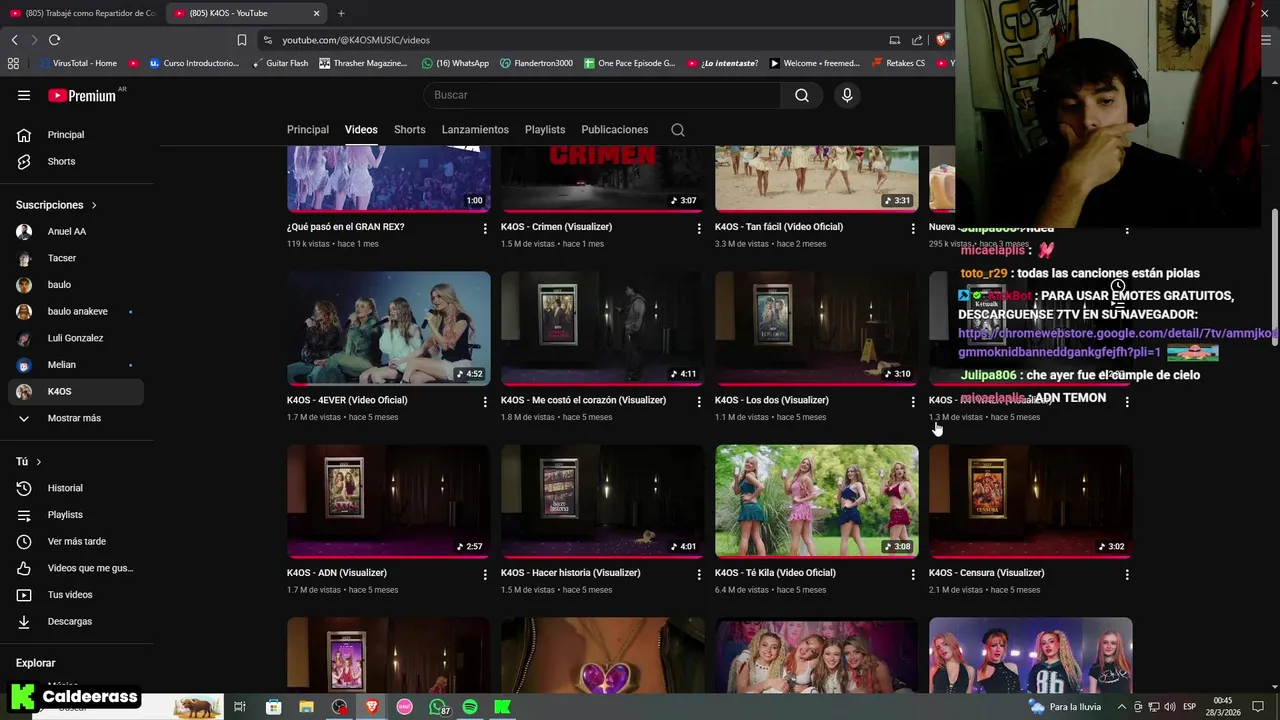Open the VirusTotal - Home bookmark
The width and height of the screenshot is (1280, 720).
tap(77, 63)
